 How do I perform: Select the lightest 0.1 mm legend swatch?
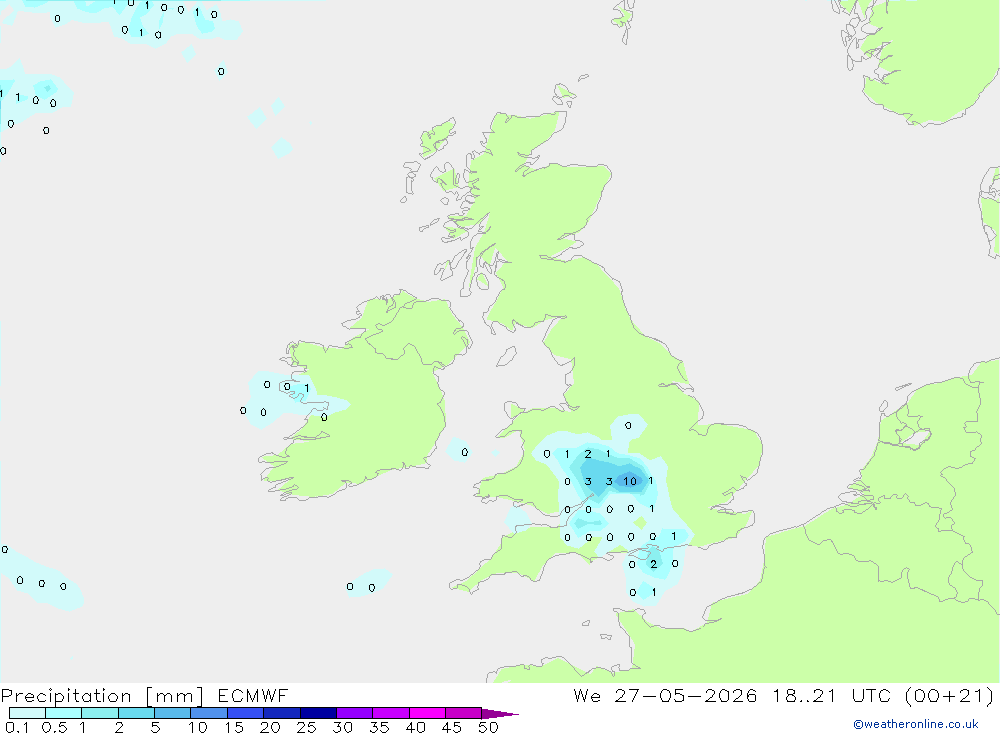27,713
